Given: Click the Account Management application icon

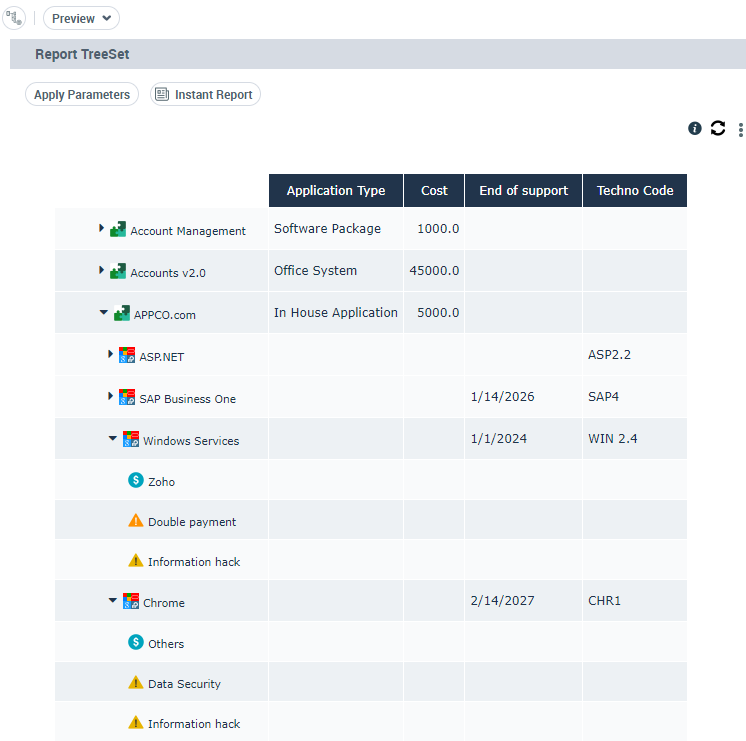Looking at the screenshot, I should [118, 229].
